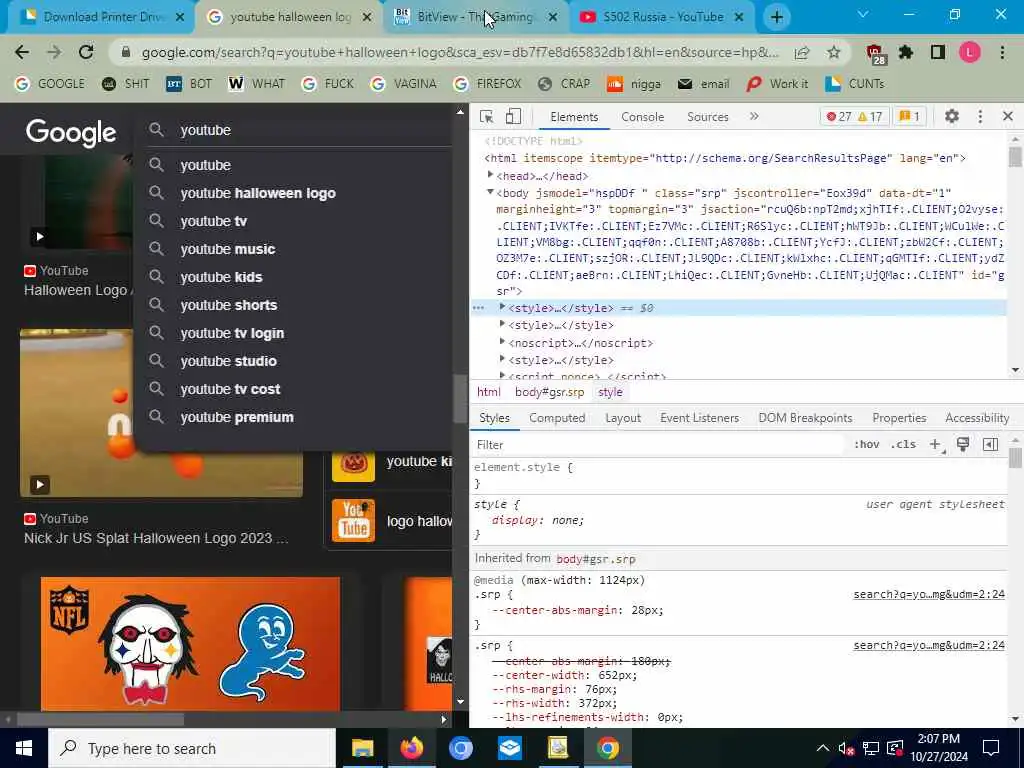
Task: Choose the youtube music suggestion
Action: (228, 249)
